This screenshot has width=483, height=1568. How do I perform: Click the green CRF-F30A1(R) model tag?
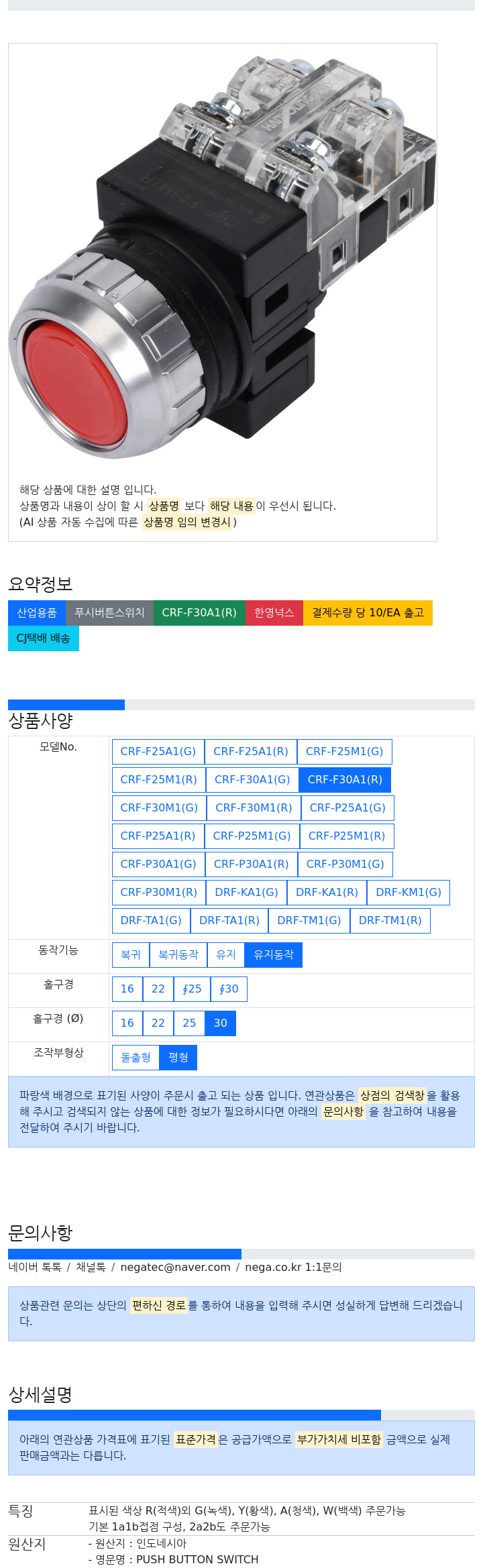coord(199,613)
